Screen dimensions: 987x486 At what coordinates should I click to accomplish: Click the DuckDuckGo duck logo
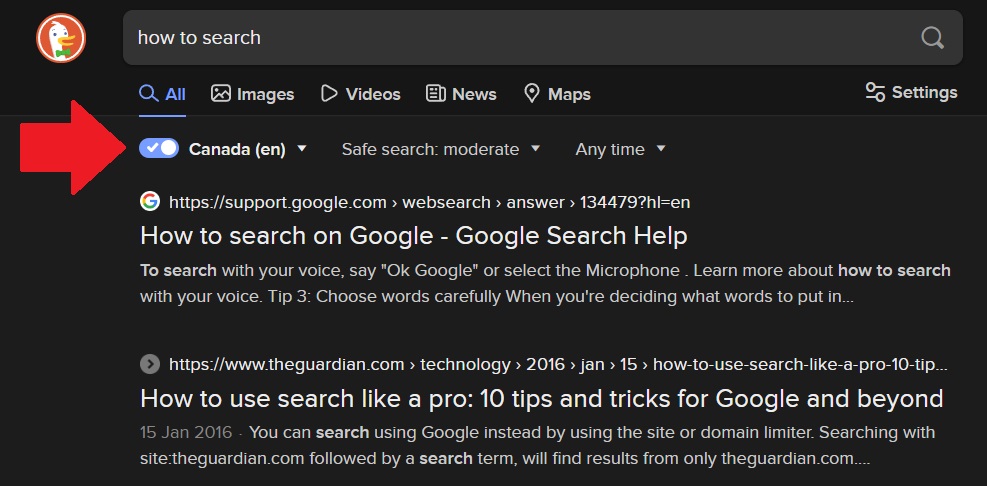click(x=61, y=38)
